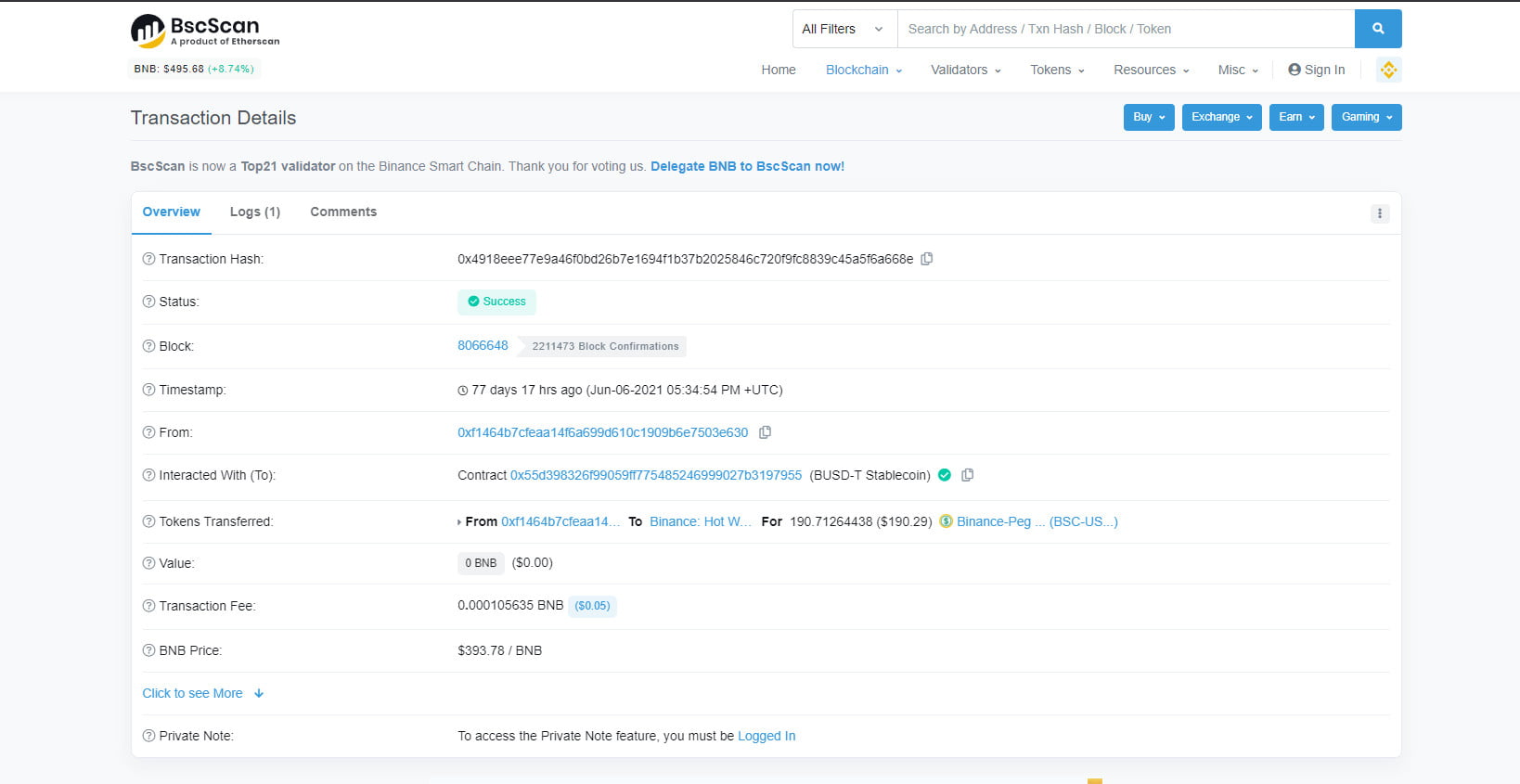Click the help icon beside Block
This screenshot has width=1520, height=784.
pos(148,346)
